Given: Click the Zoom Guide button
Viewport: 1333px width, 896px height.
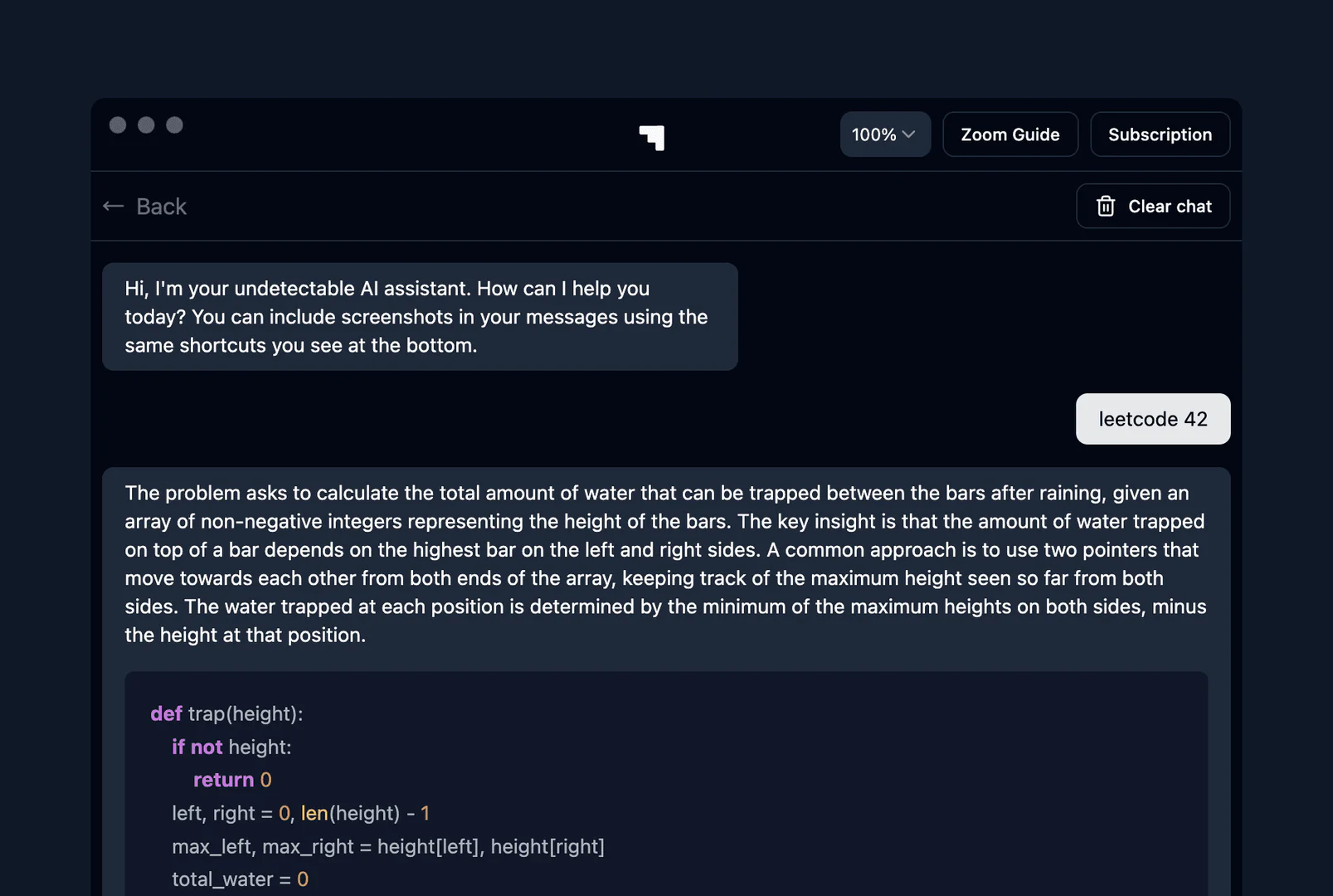Looking at the screenshot, I should [1010, 134].
